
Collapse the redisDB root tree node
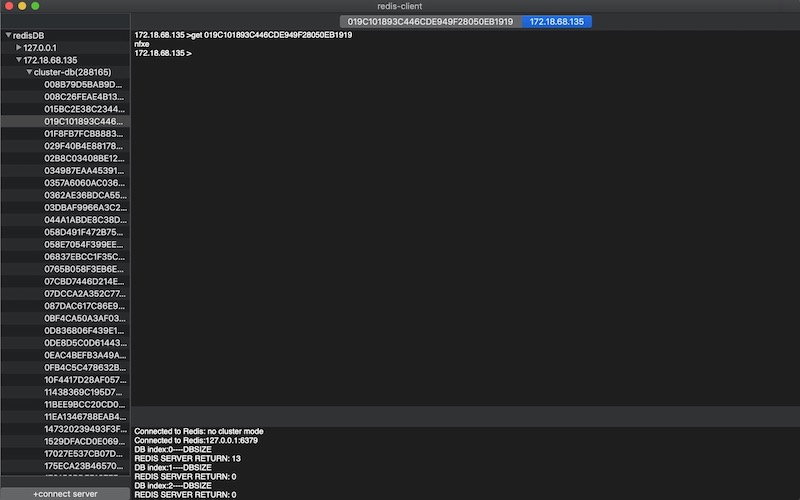point(8,35)
